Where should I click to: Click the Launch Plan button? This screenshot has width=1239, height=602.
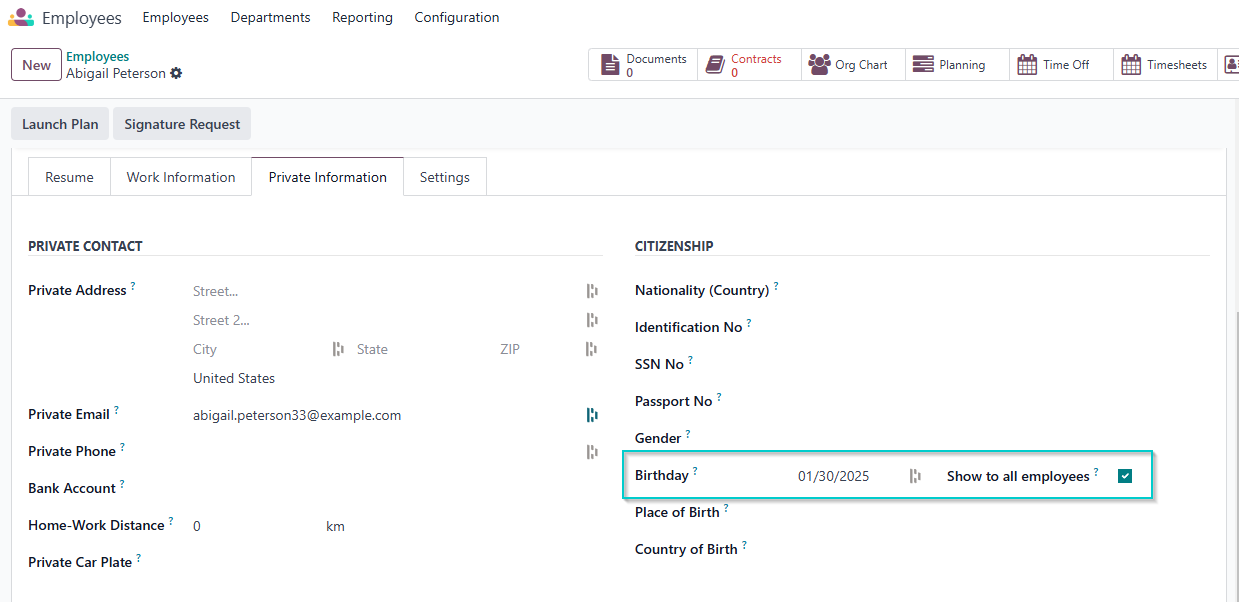(60, 124)
